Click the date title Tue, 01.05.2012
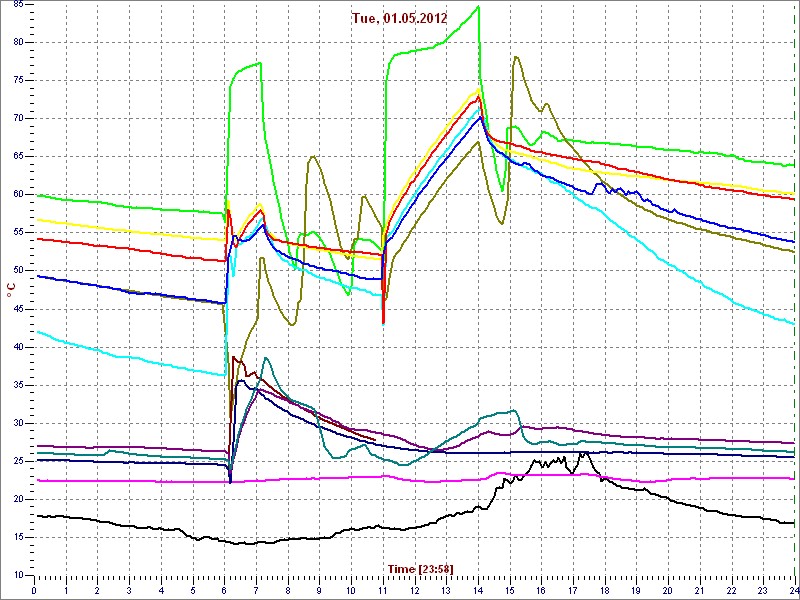This screenshot has width=800, height=600. pos(400,17)
